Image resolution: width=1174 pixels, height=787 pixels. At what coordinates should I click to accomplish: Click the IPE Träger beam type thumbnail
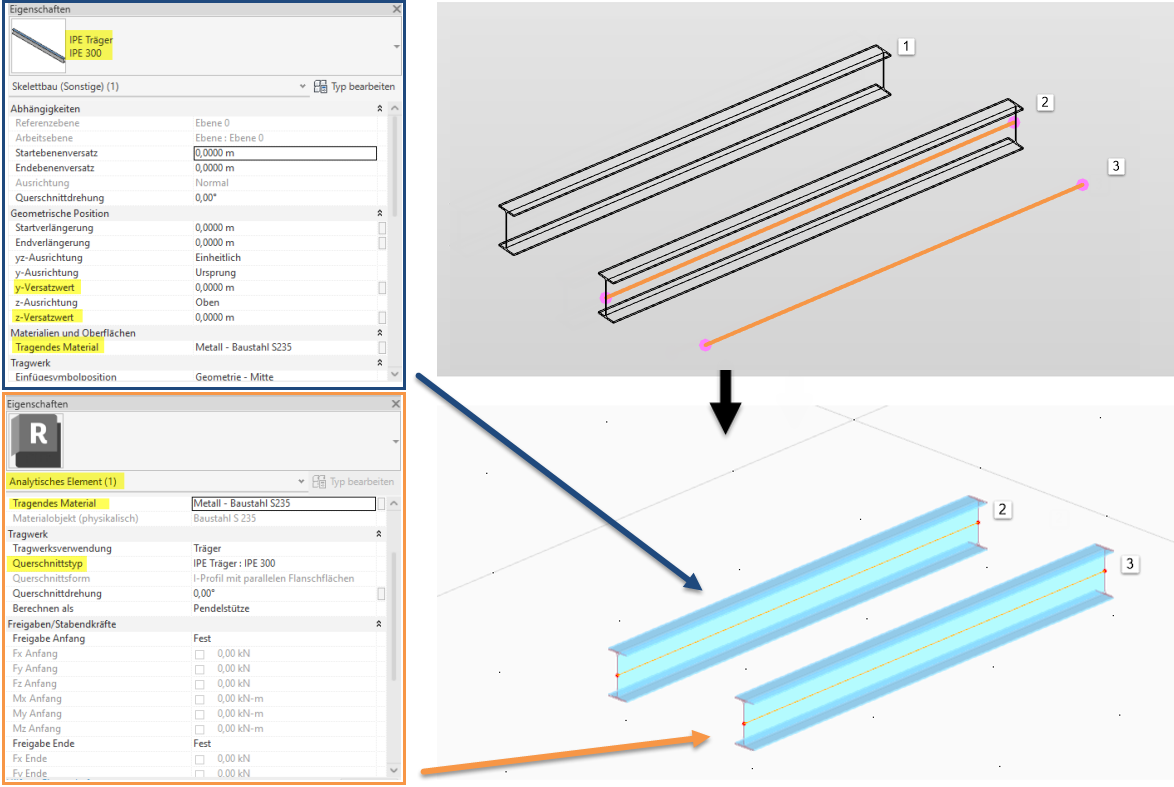38,46
